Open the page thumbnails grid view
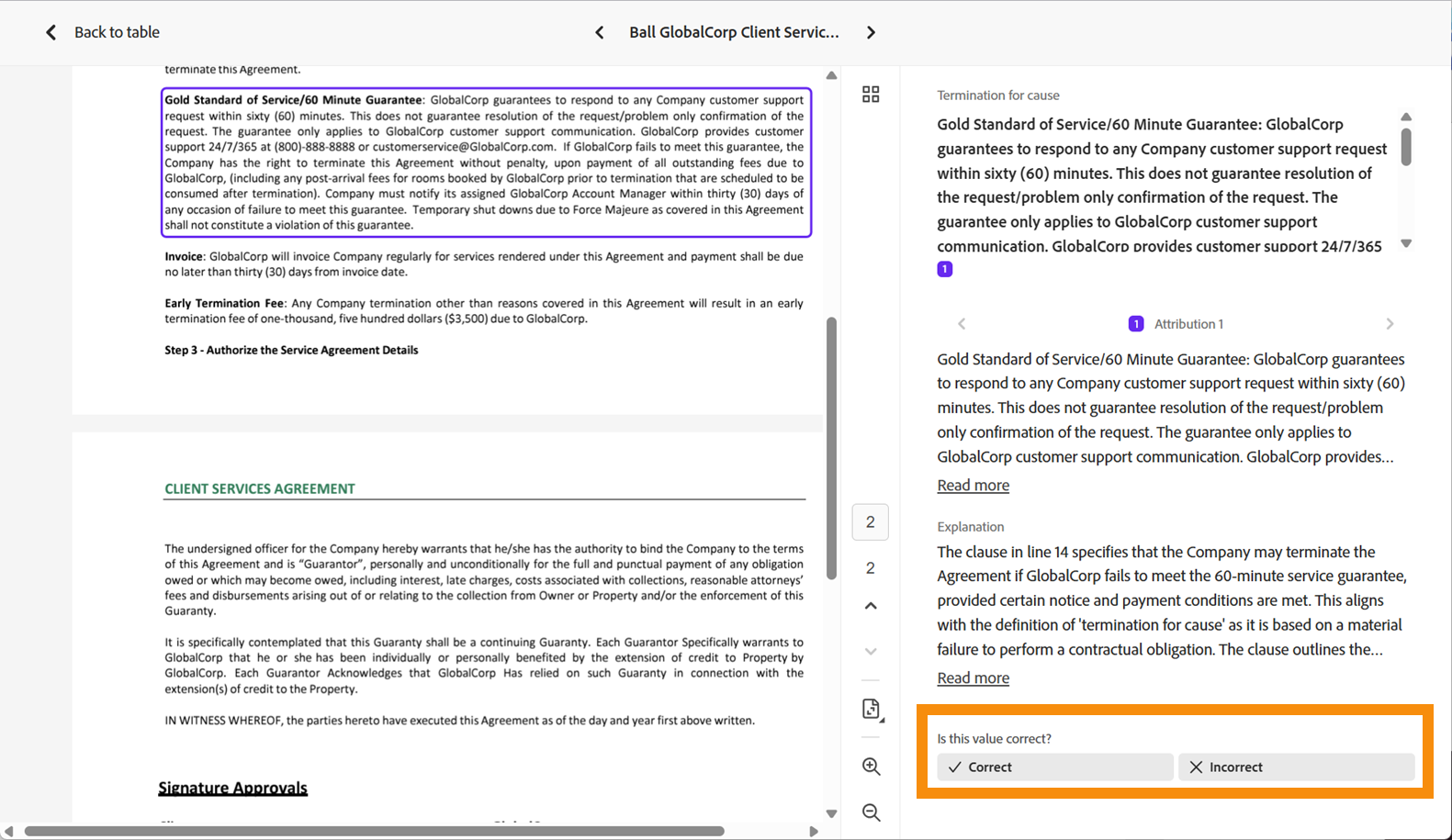Image resolution: width=1452 pixels, height=840 pixels. [871, 94]
